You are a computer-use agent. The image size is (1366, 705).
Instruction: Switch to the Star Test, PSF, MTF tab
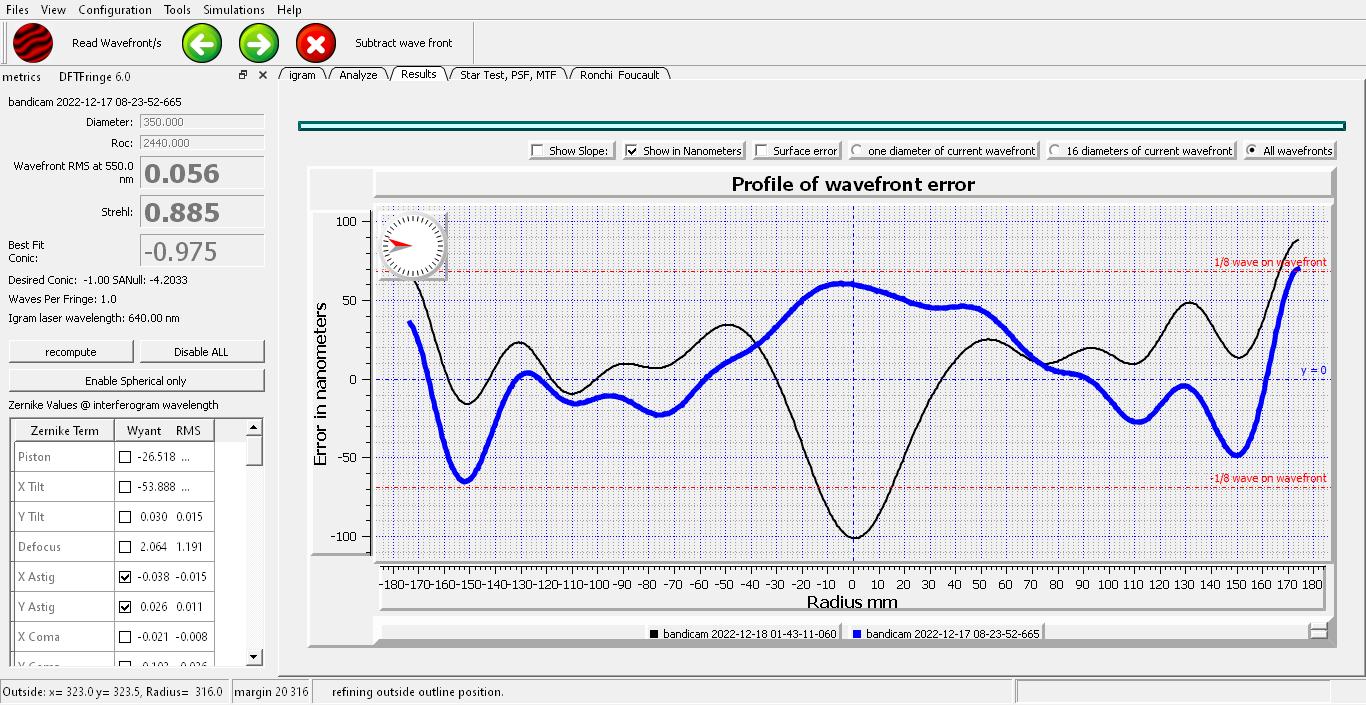tap(508, 75)
